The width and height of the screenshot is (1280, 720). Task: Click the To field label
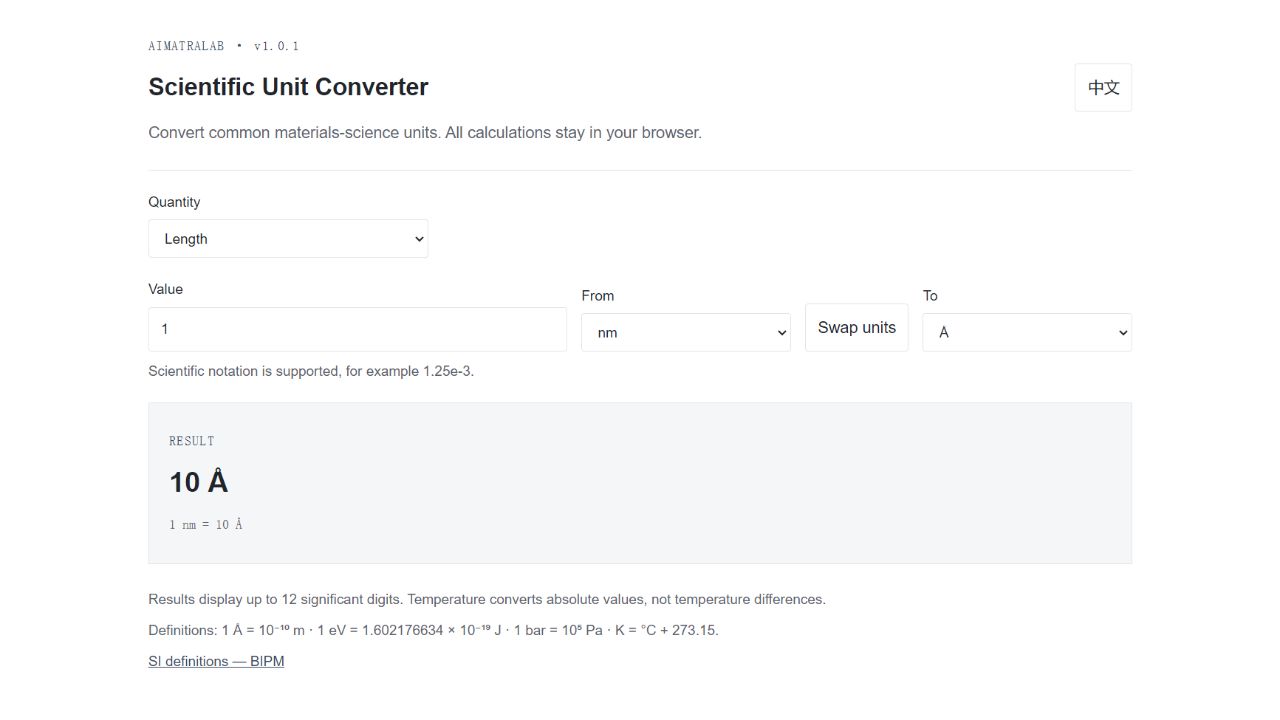coord(930,296)
